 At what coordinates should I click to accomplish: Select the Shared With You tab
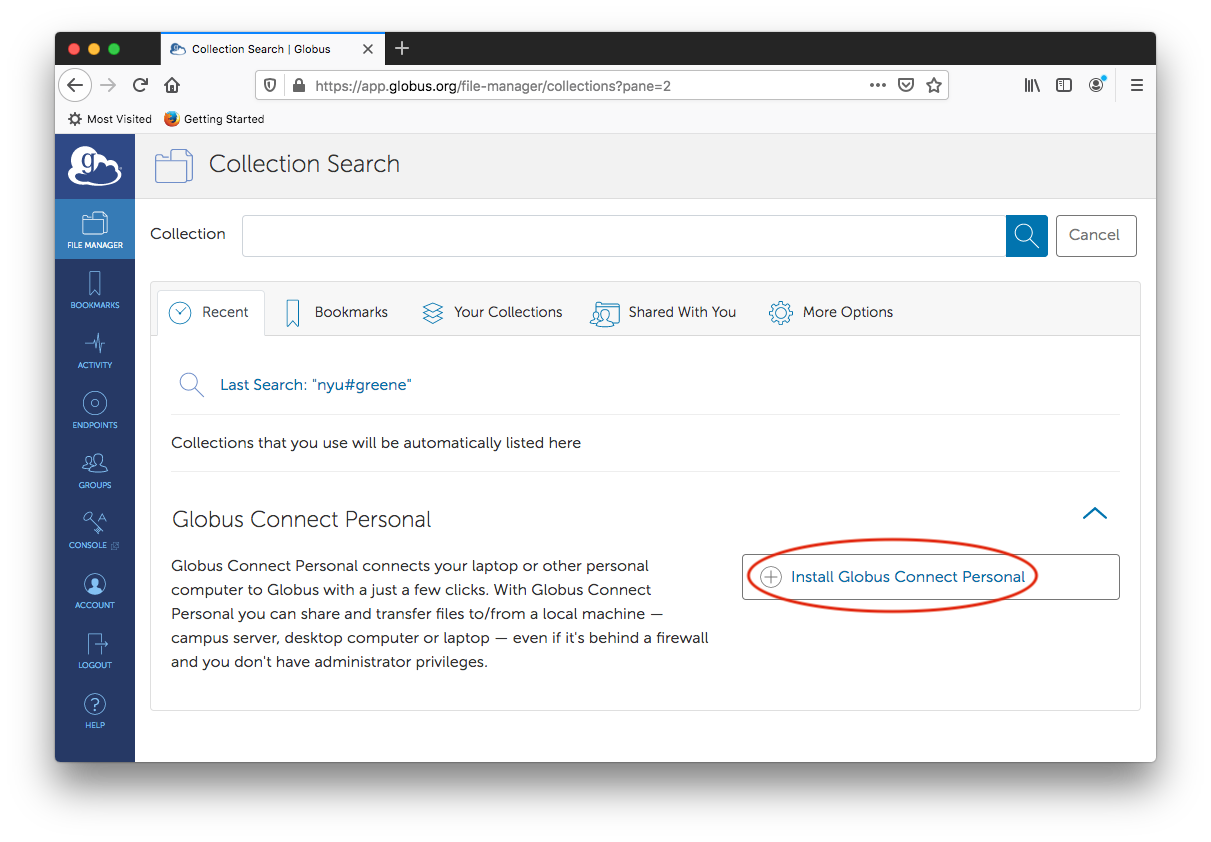click(663, 313)
